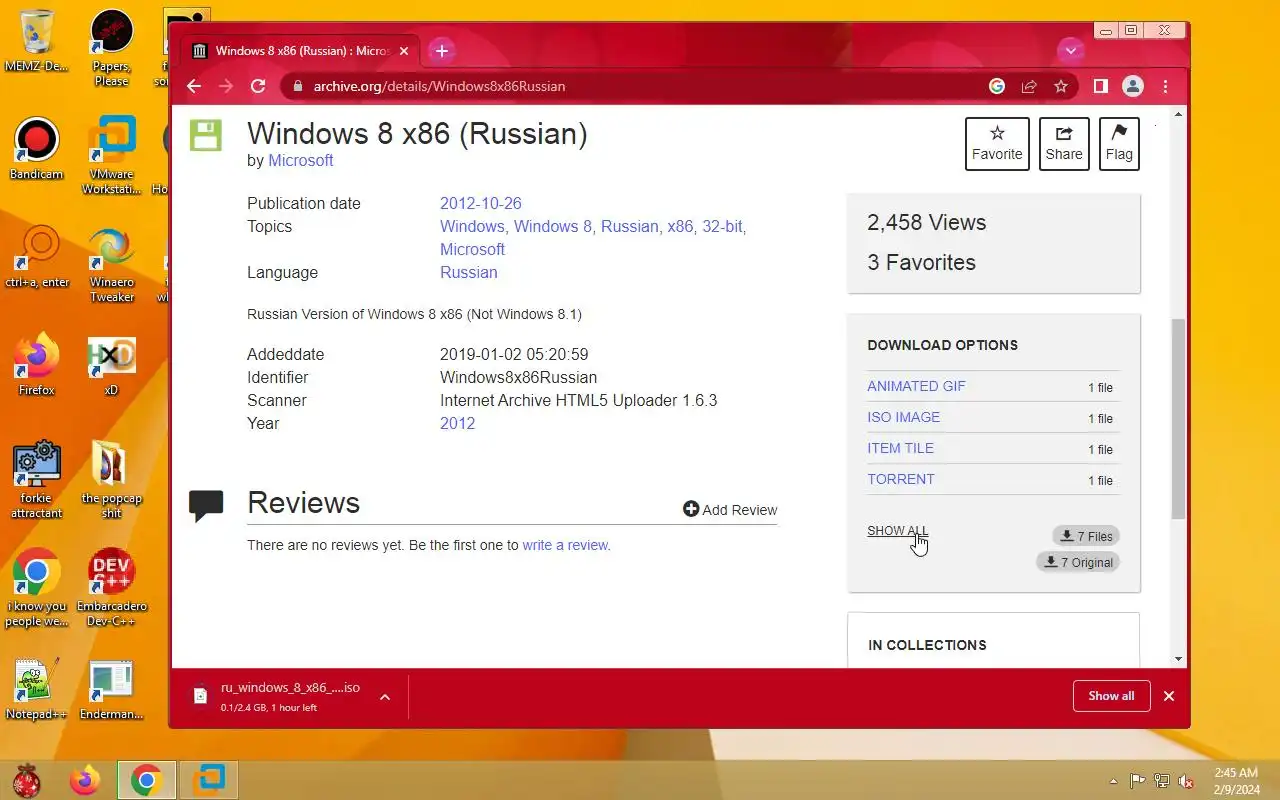The image size is (1280, 800).
Task: Click the scrollbar down arrow
Action: tap(1178, 659)
